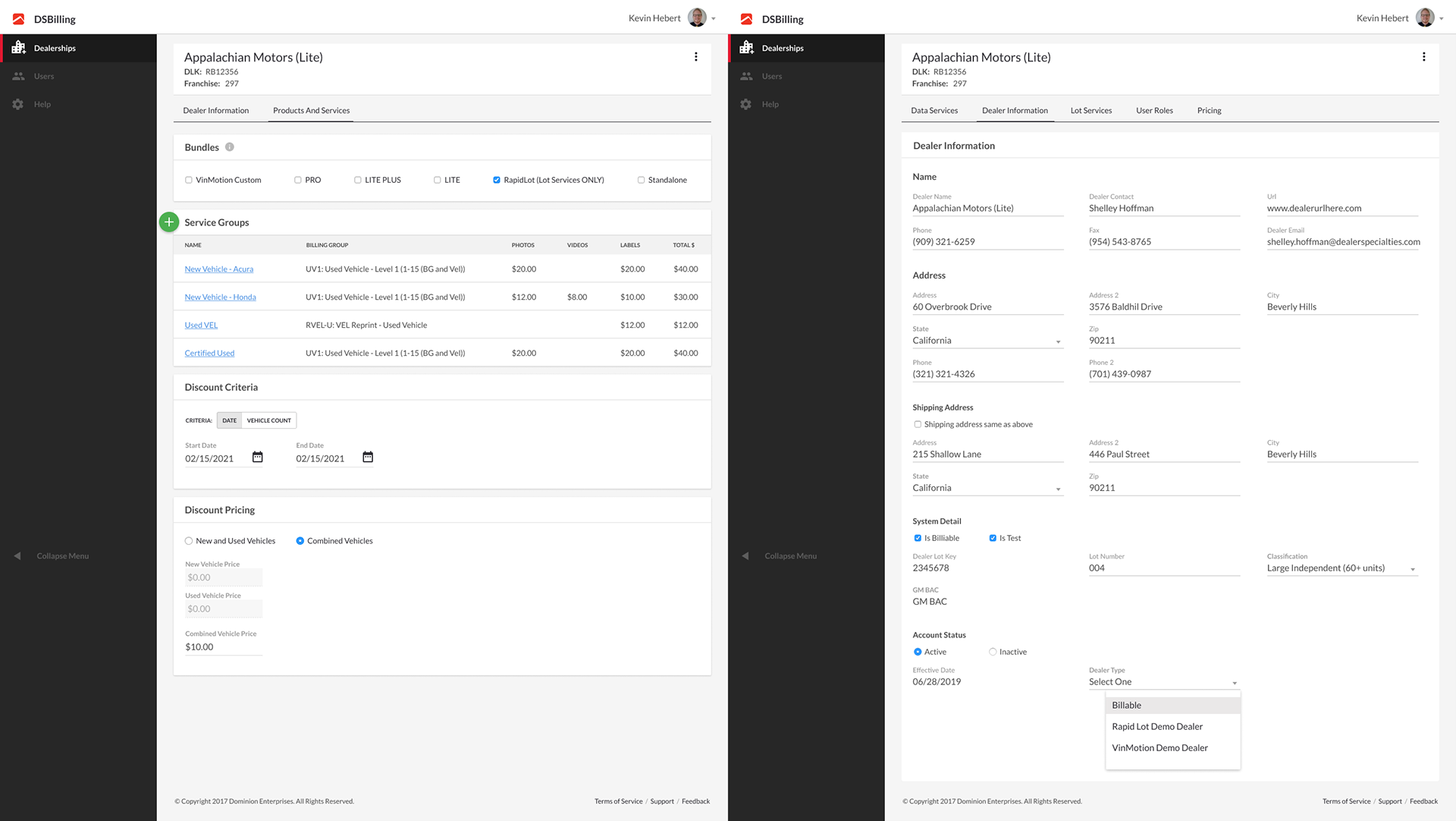Viewport: 1456px width, 821px height.
Task: Open the Pricing tab
Action: pyautogui.click(x=1209, y=111)
